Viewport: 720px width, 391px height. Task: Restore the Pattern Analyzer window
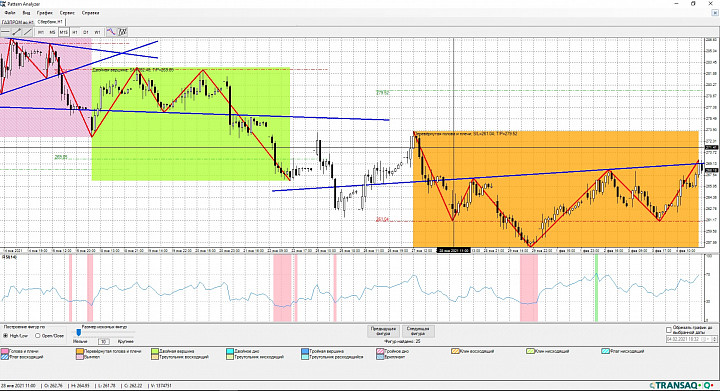click(x=693, y=4)
